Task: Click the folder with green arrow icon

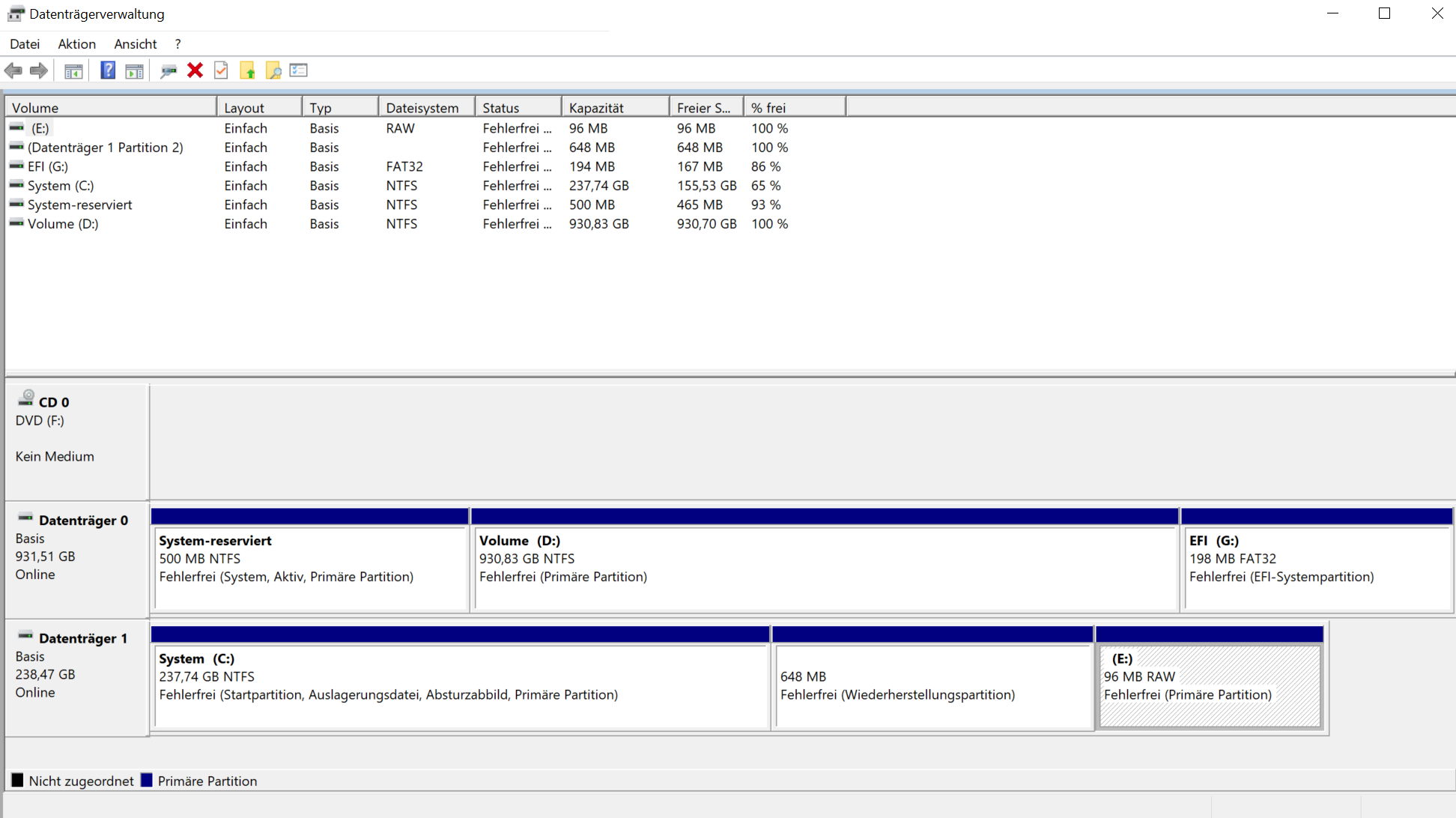Action: pos(247,70)
